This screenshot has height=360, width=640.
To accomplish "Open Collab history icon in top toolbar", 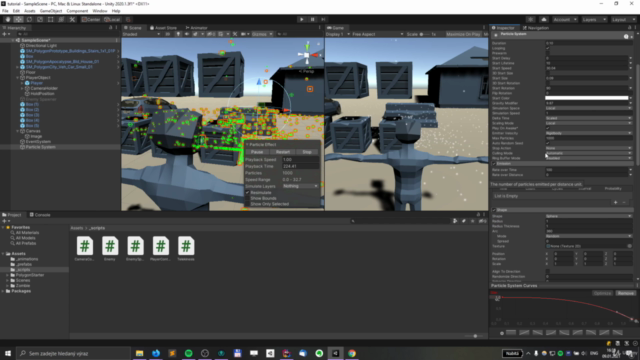I will pos(530,19).
